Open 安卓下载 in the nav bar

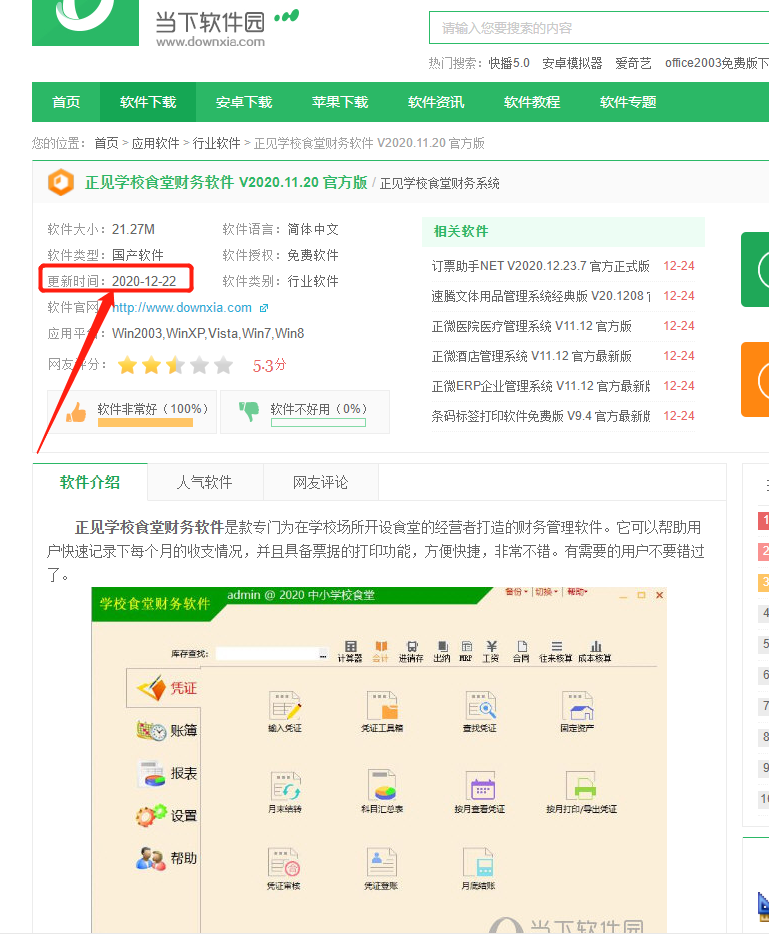point(244,102)
